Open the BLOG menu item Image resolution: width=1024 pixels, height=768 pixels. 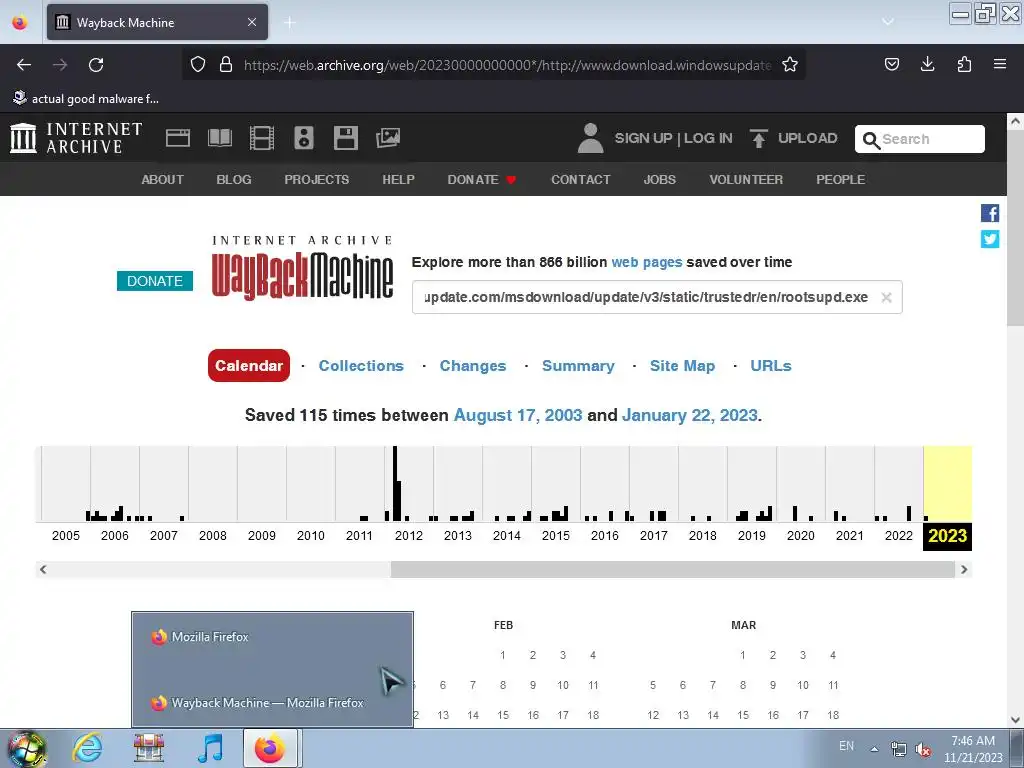pyautogui.click(x=234, y=180)
